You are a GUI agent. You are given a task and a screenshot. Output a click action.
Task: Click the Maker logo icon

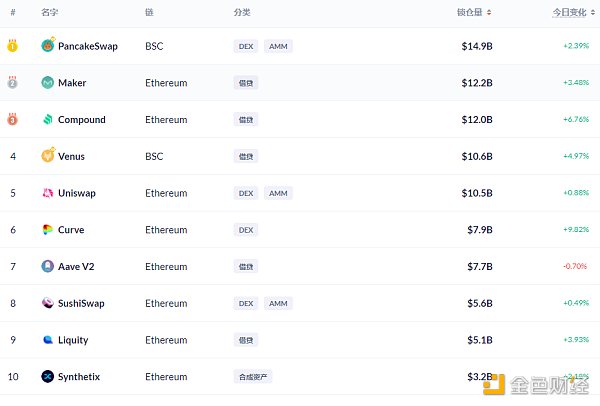click(48, 83)
